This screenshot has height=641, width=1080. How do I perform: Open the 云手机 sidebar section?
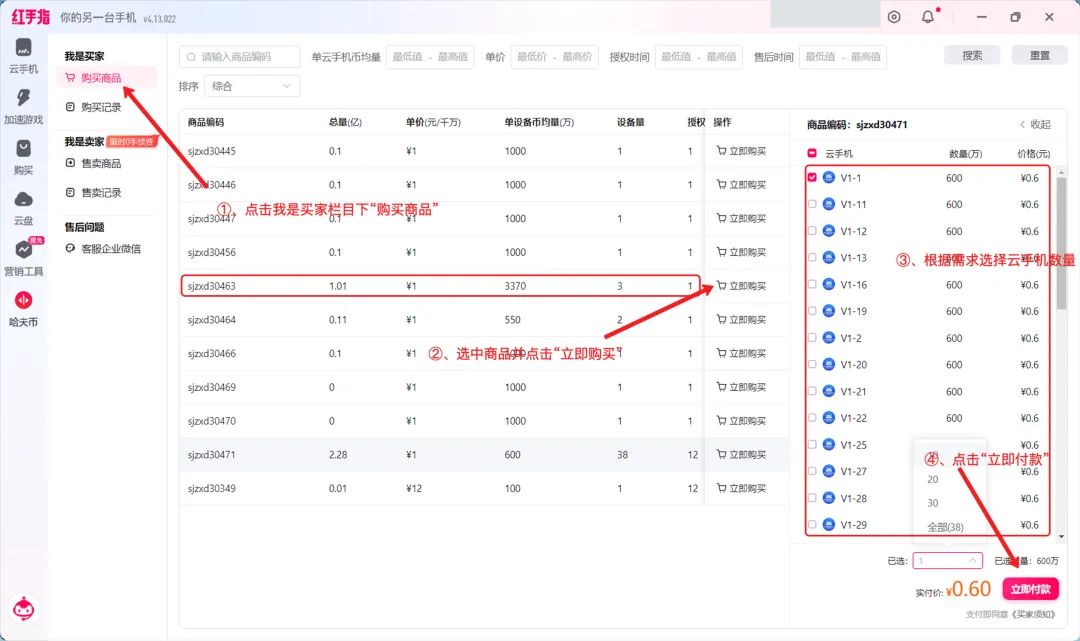coord(23,56)
